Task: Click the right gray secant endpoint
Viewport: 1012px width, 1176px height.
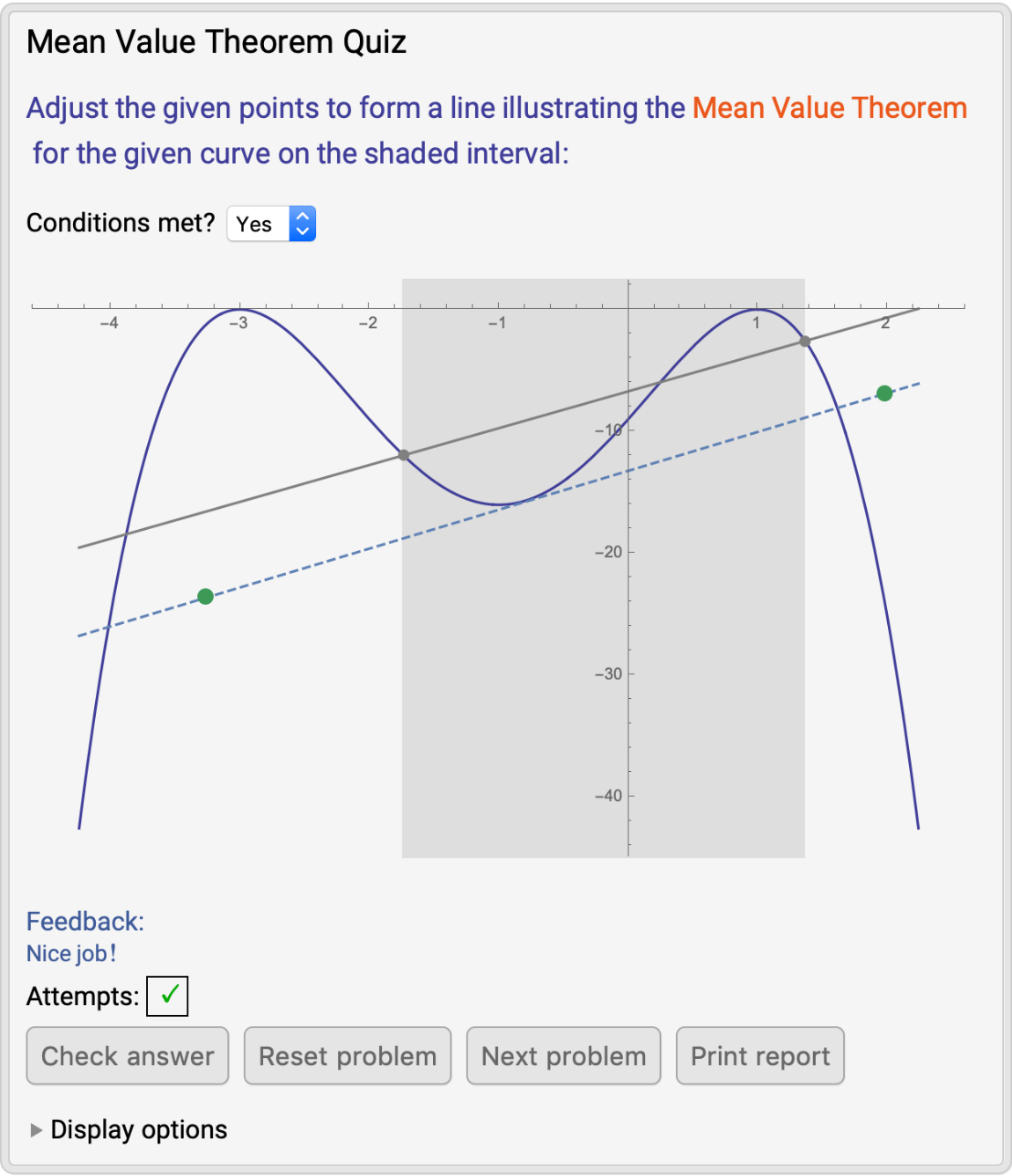Action: point(804,342)
